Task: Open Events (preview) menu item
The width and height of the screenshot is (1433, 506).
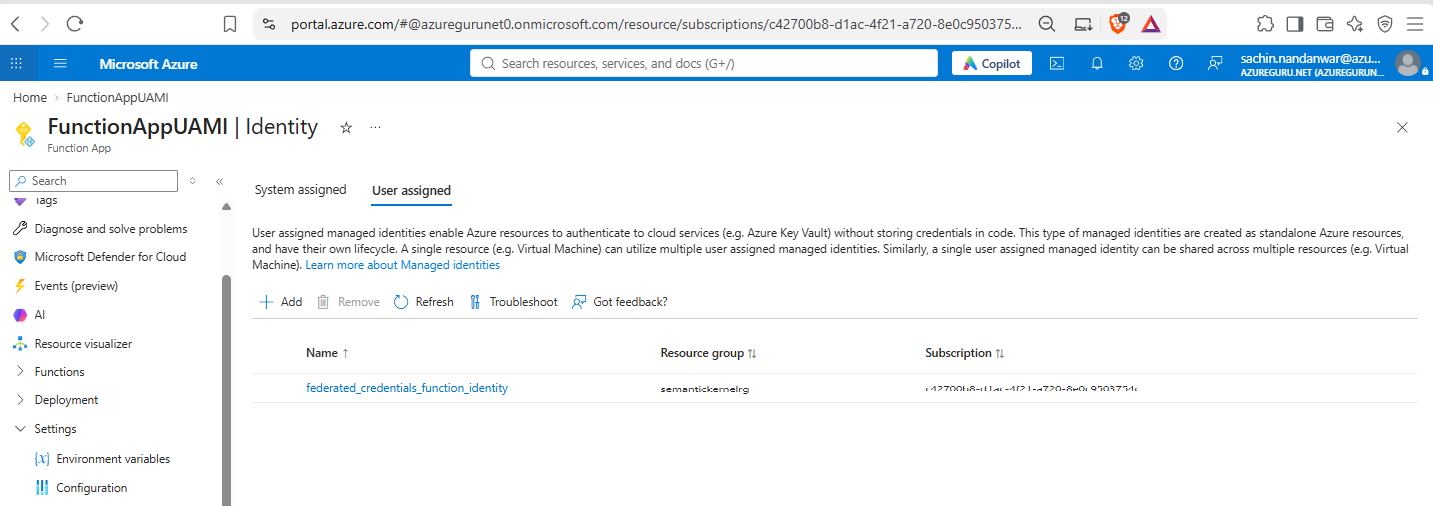Action: click(x=76, y=286)
